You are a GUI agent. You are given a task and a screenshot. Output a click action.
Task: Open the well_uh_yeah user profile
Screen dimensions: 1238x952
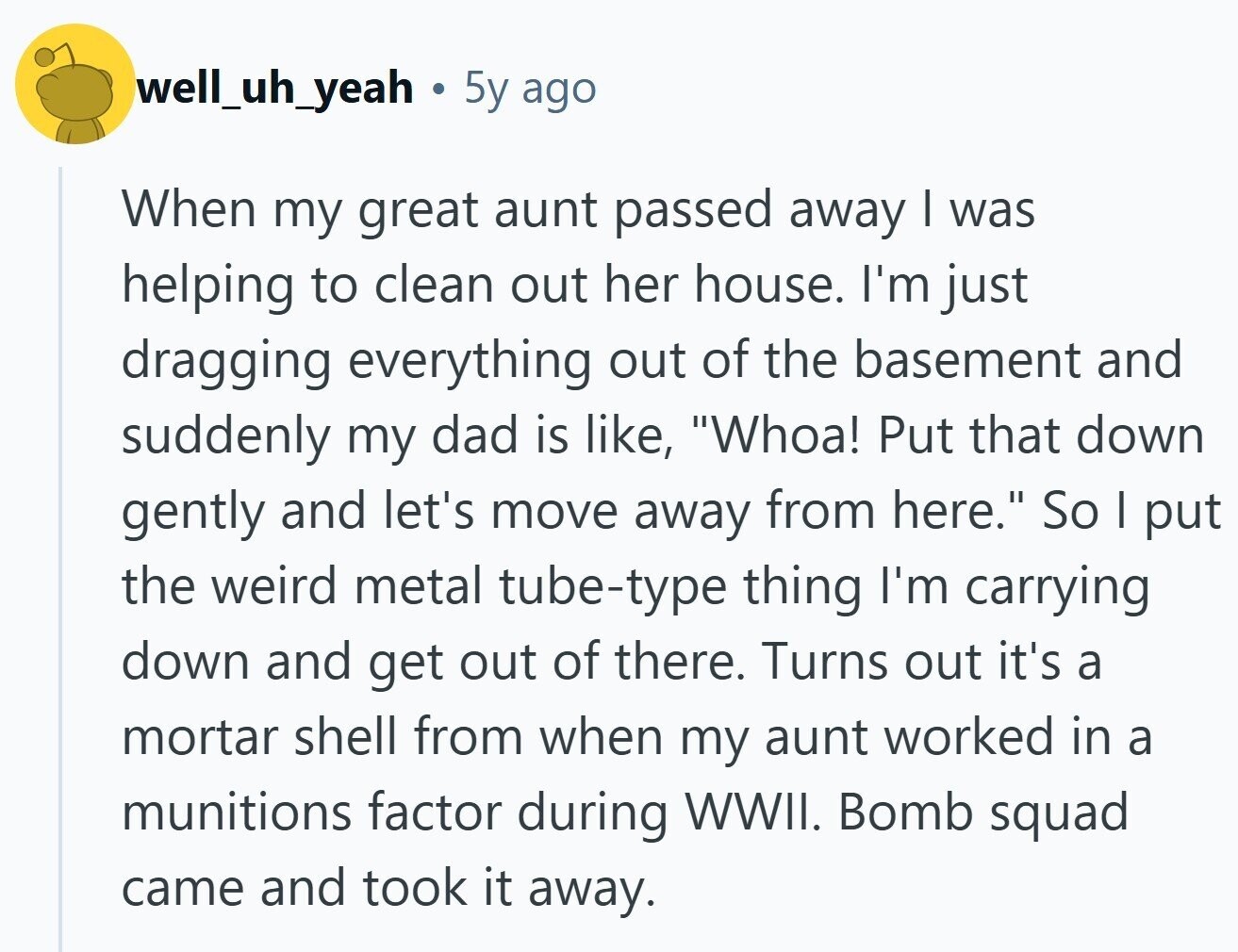pyautogui.click(x=275, y=88)
